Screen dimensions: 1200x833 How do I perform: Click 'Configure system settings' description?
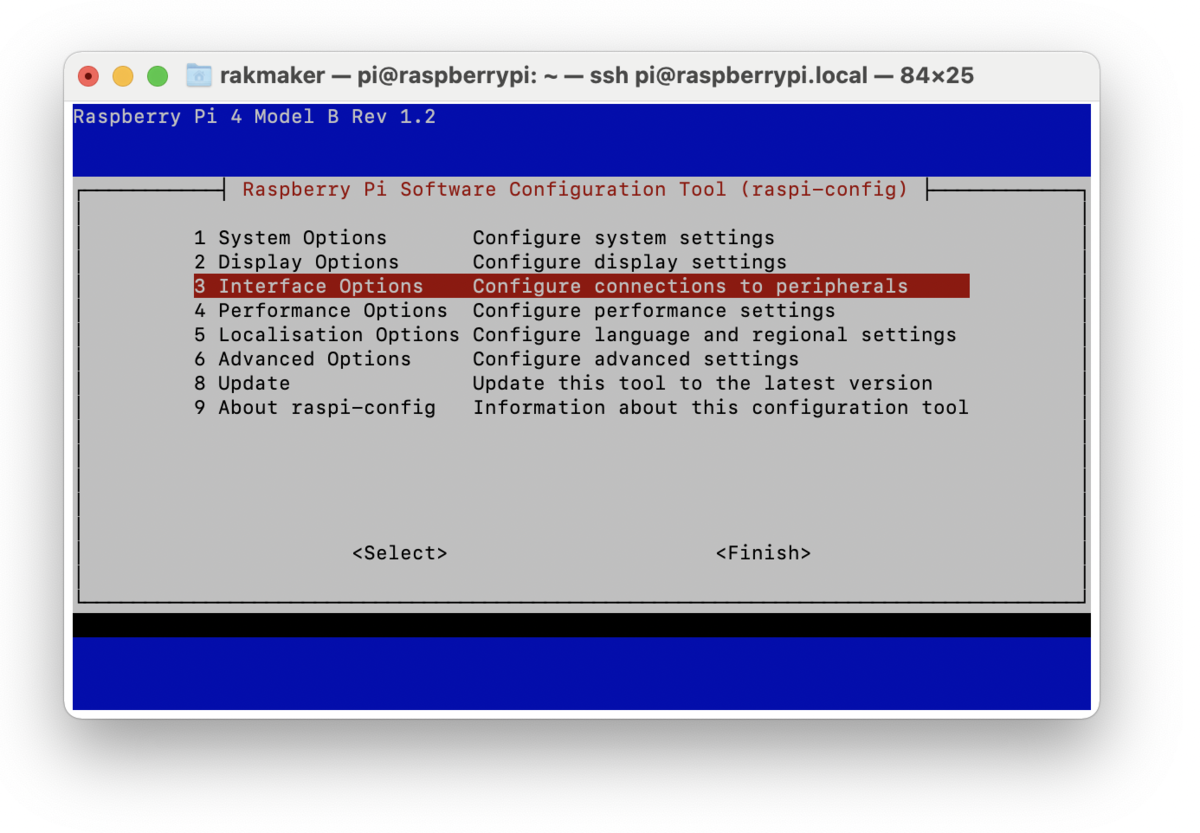[x=623, y=238]
